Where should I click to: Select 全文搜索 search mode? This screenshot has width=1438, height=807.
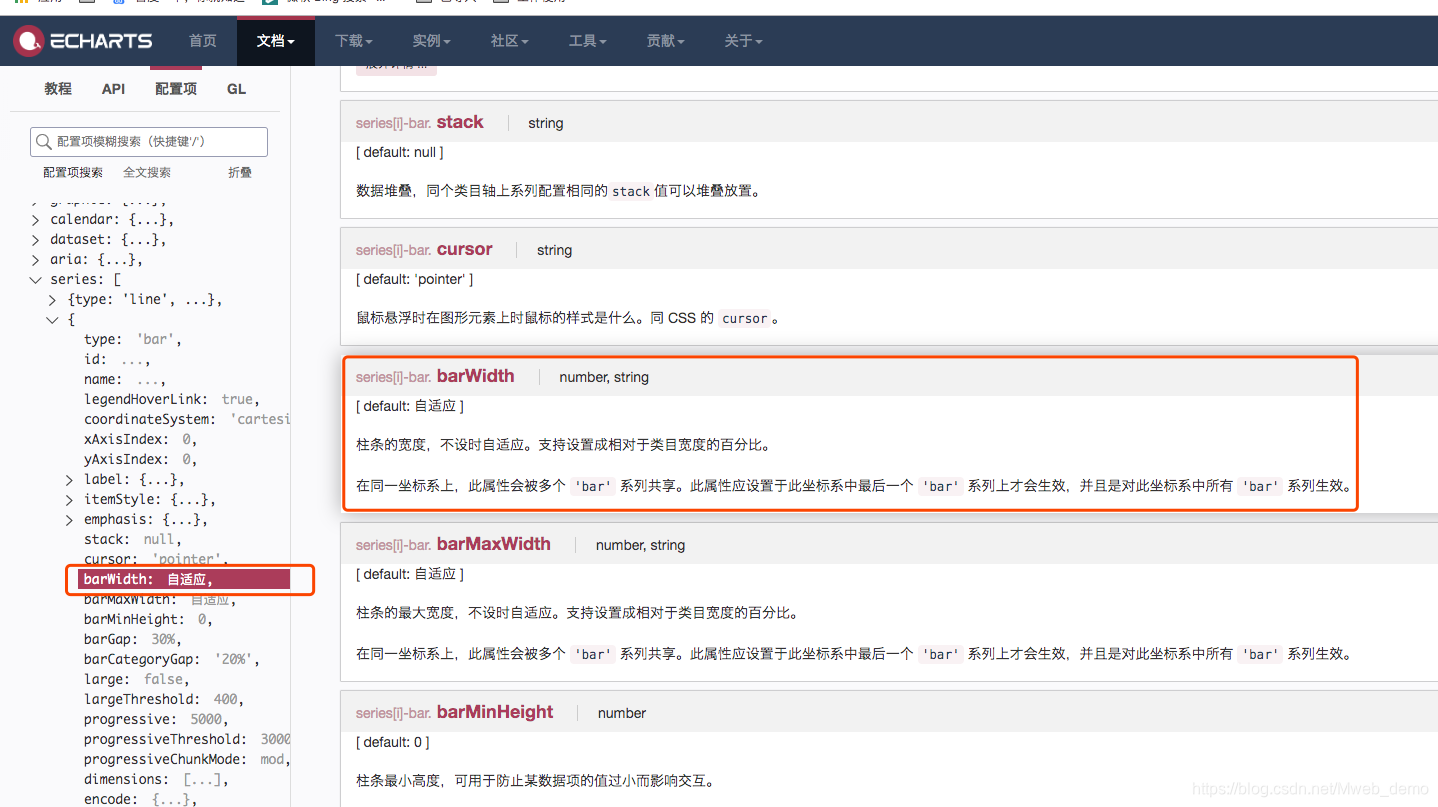point(147,172)
